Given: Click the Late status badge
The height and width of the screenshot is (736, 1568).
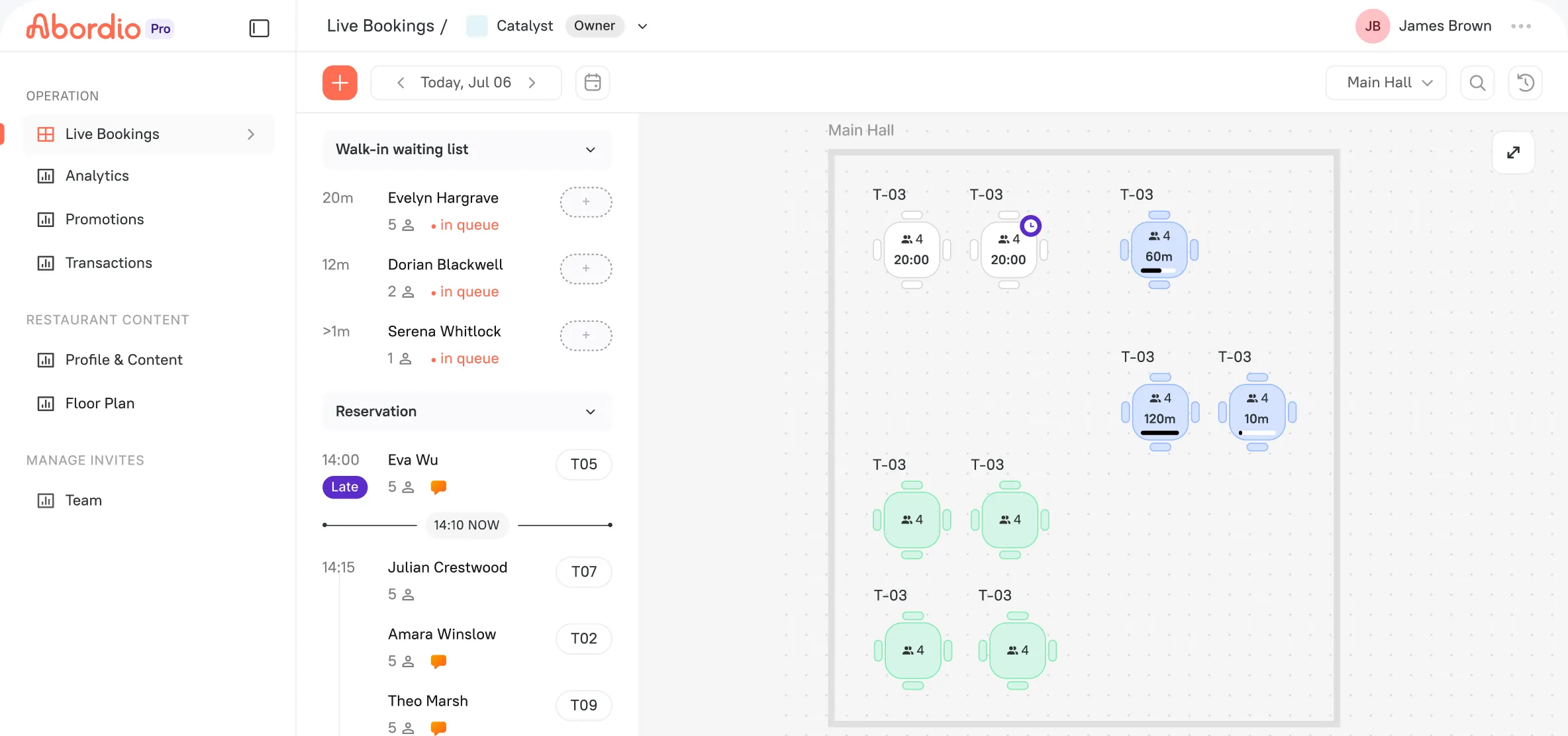Looking at the screenshot, I should point(345,487).
